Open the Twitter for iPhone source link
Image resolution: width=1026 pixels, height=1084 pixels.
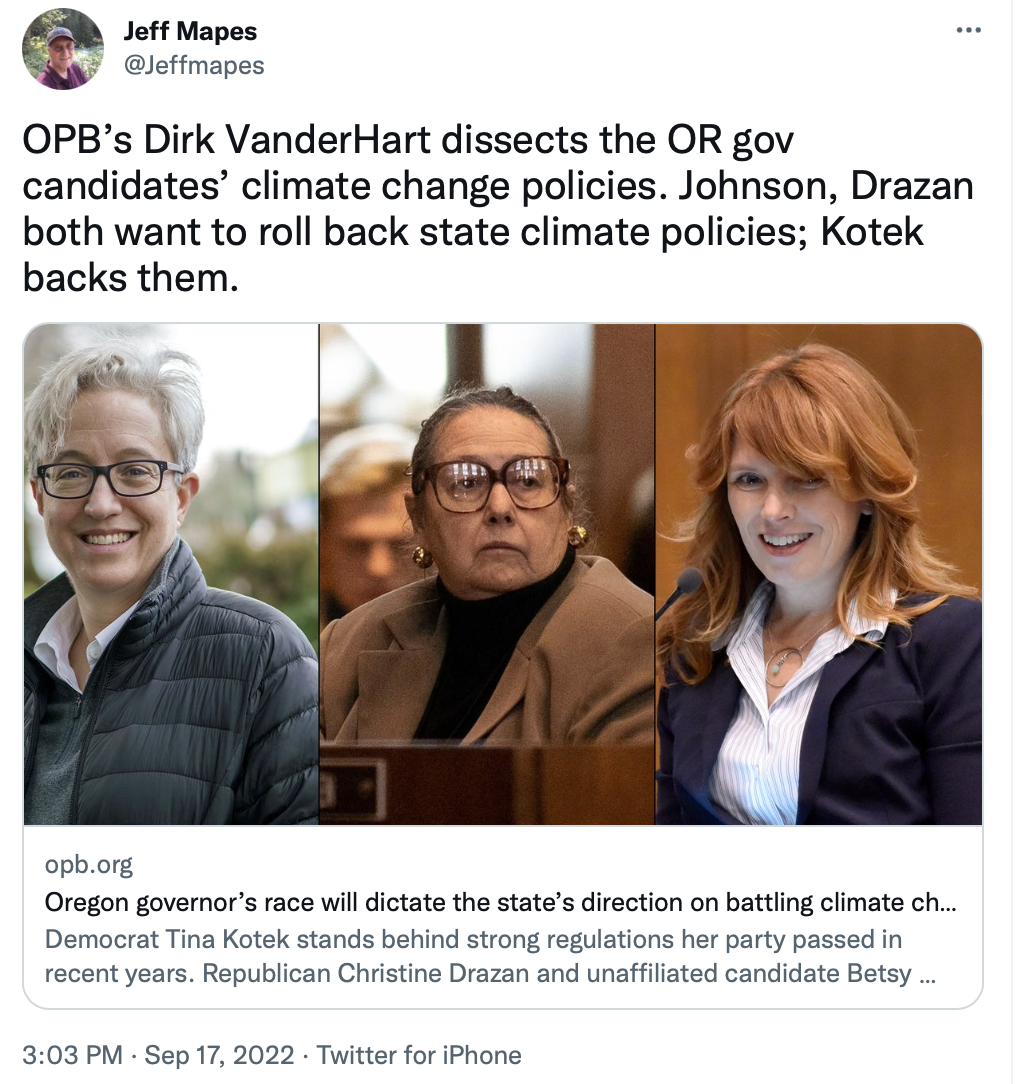[419, 1055]
